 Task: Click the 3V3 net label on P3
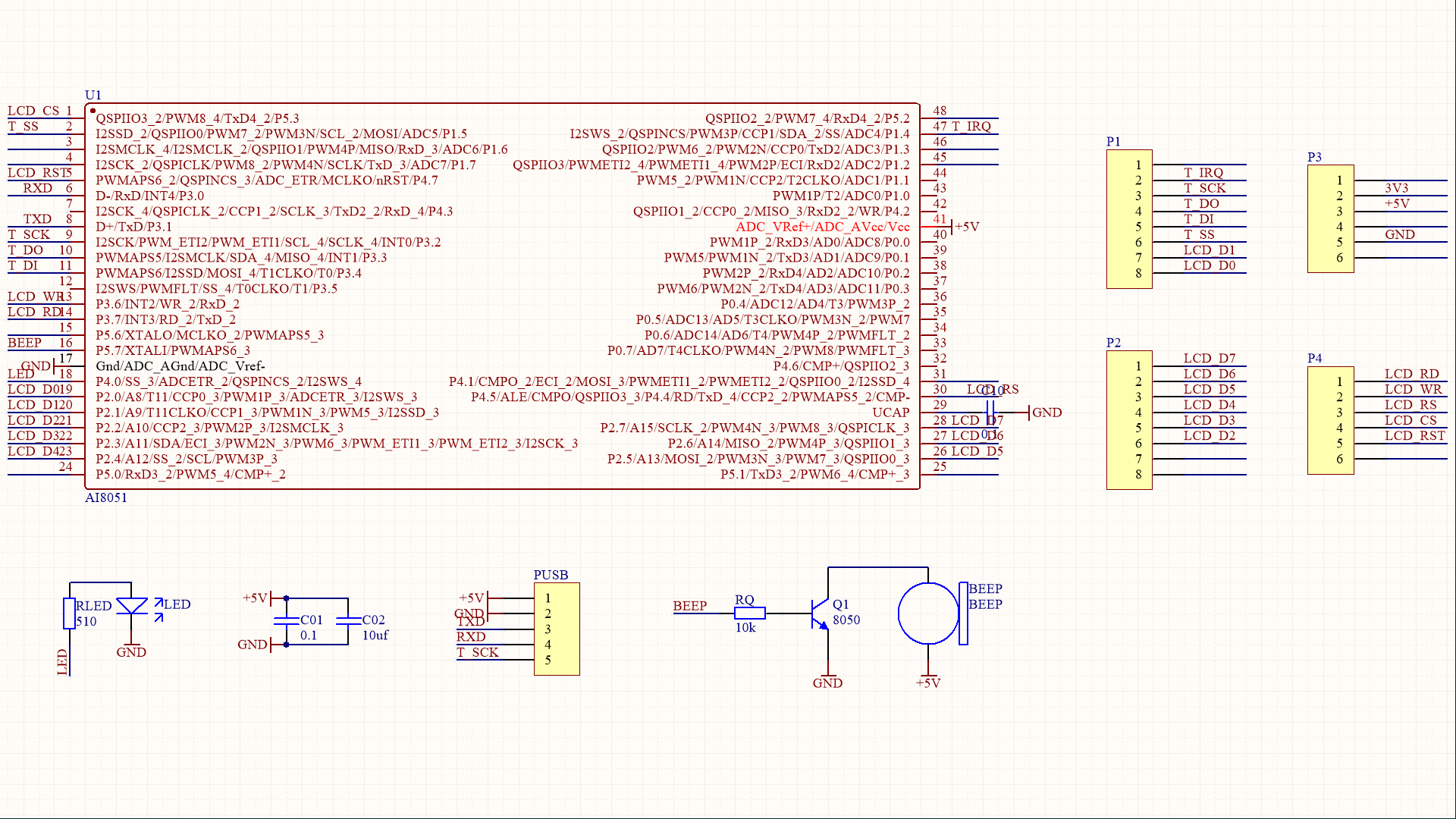click(1396, 188)
